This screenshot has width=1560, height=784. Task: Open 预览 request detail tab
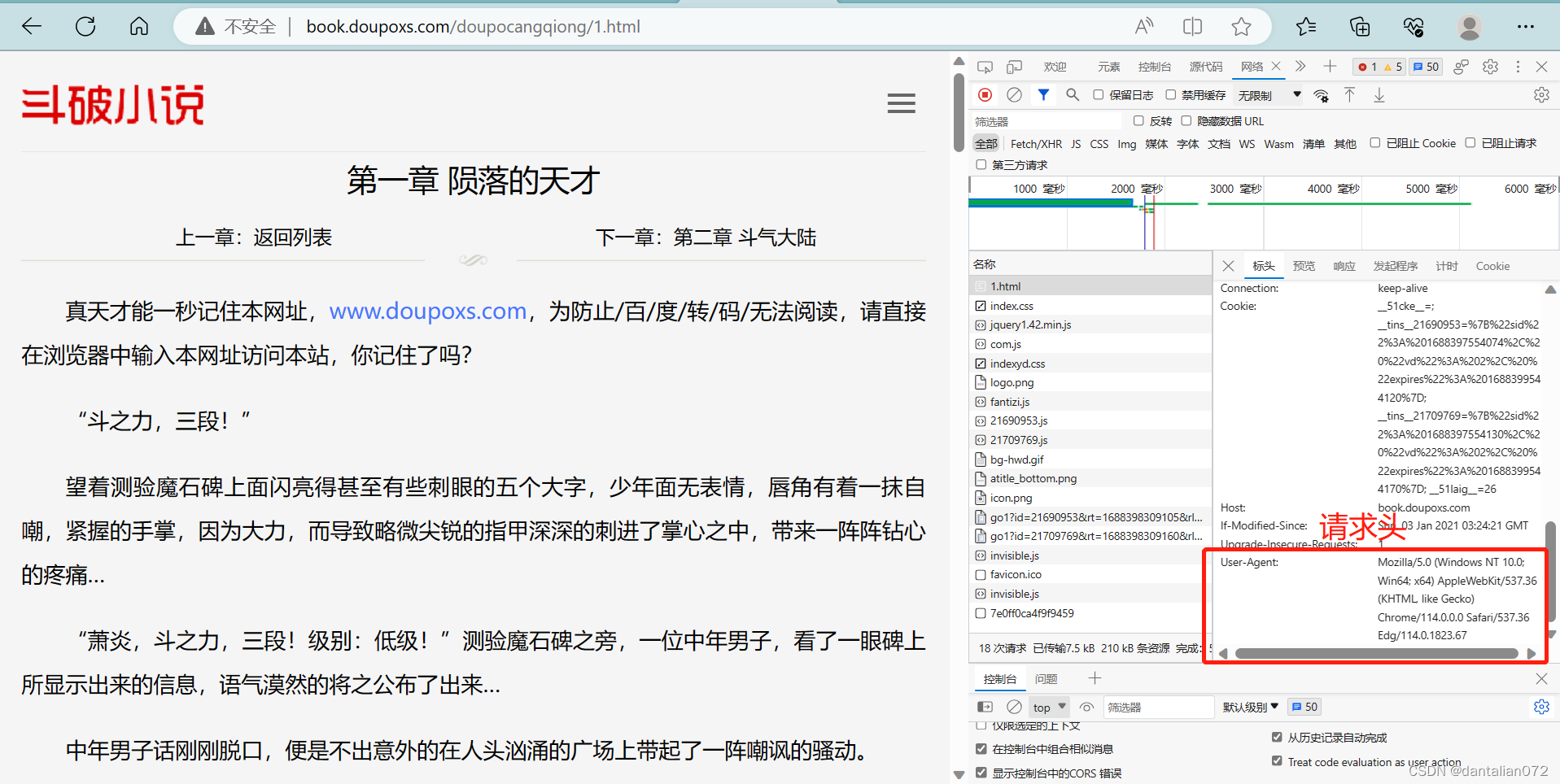[1304, 266]
